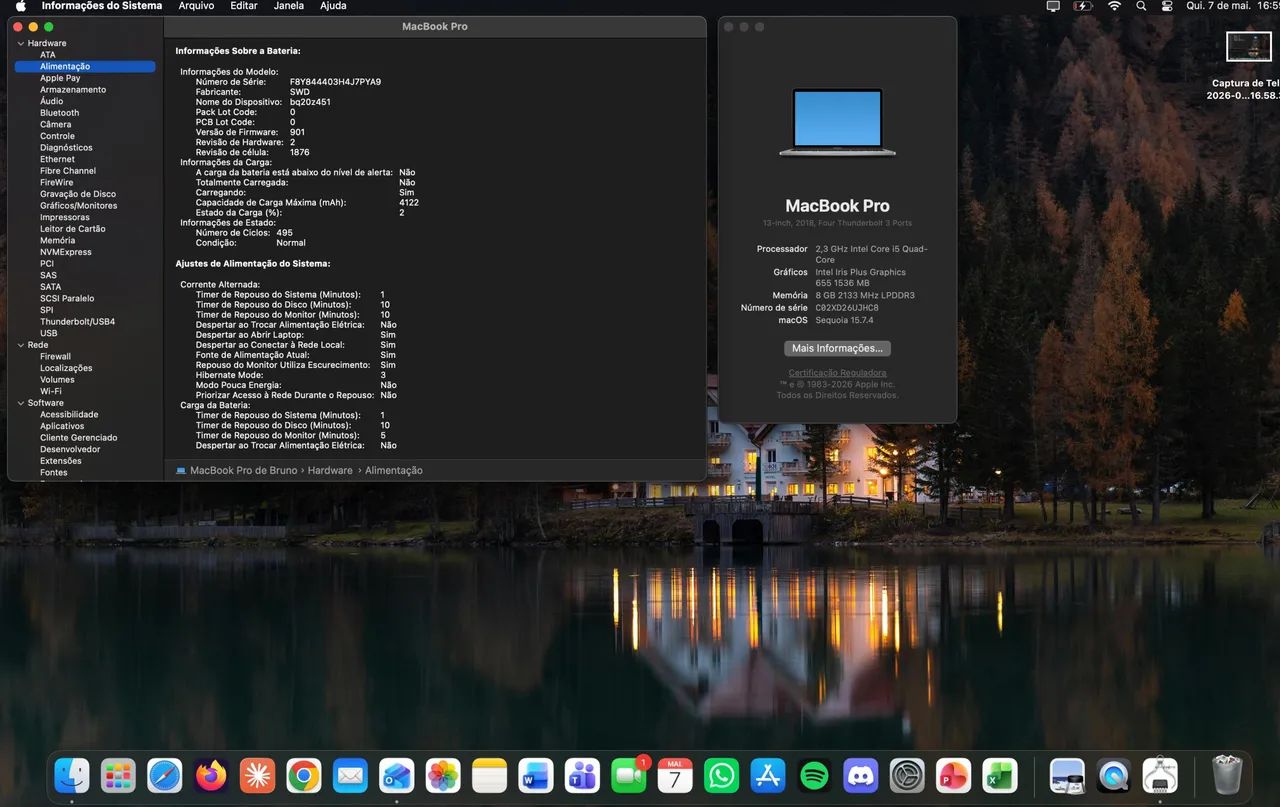Open the Trash in the Dock

(1227, 776)
